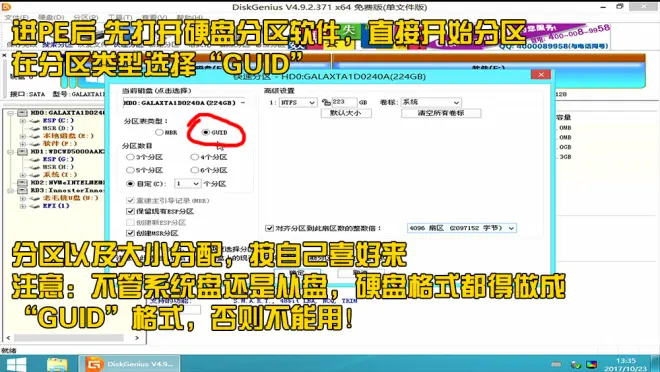The height and width of the screenshot is (372, 660).
Task: Click the lock icon beside size field
Action: (326, 102)
